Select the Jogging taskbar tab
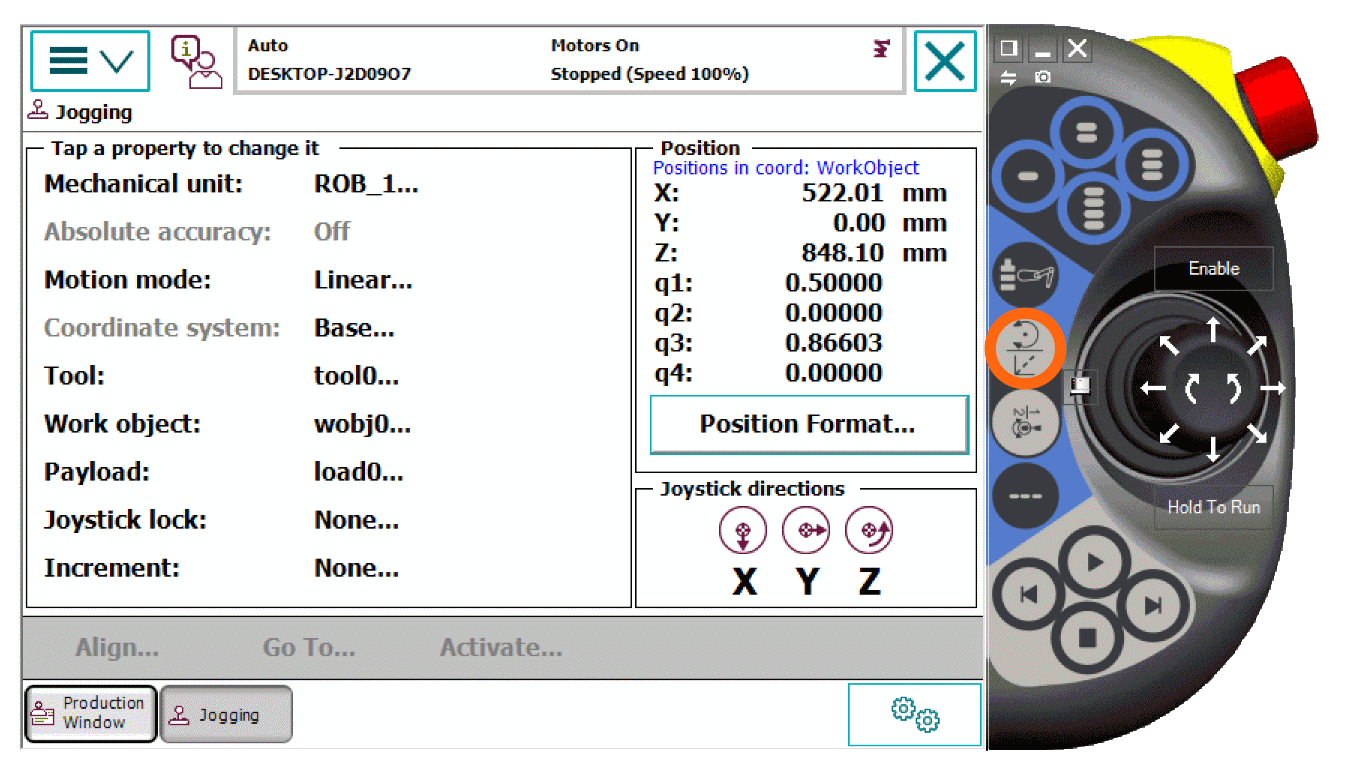Screen dimensions: 1349x776 click(x=226, y=715)
